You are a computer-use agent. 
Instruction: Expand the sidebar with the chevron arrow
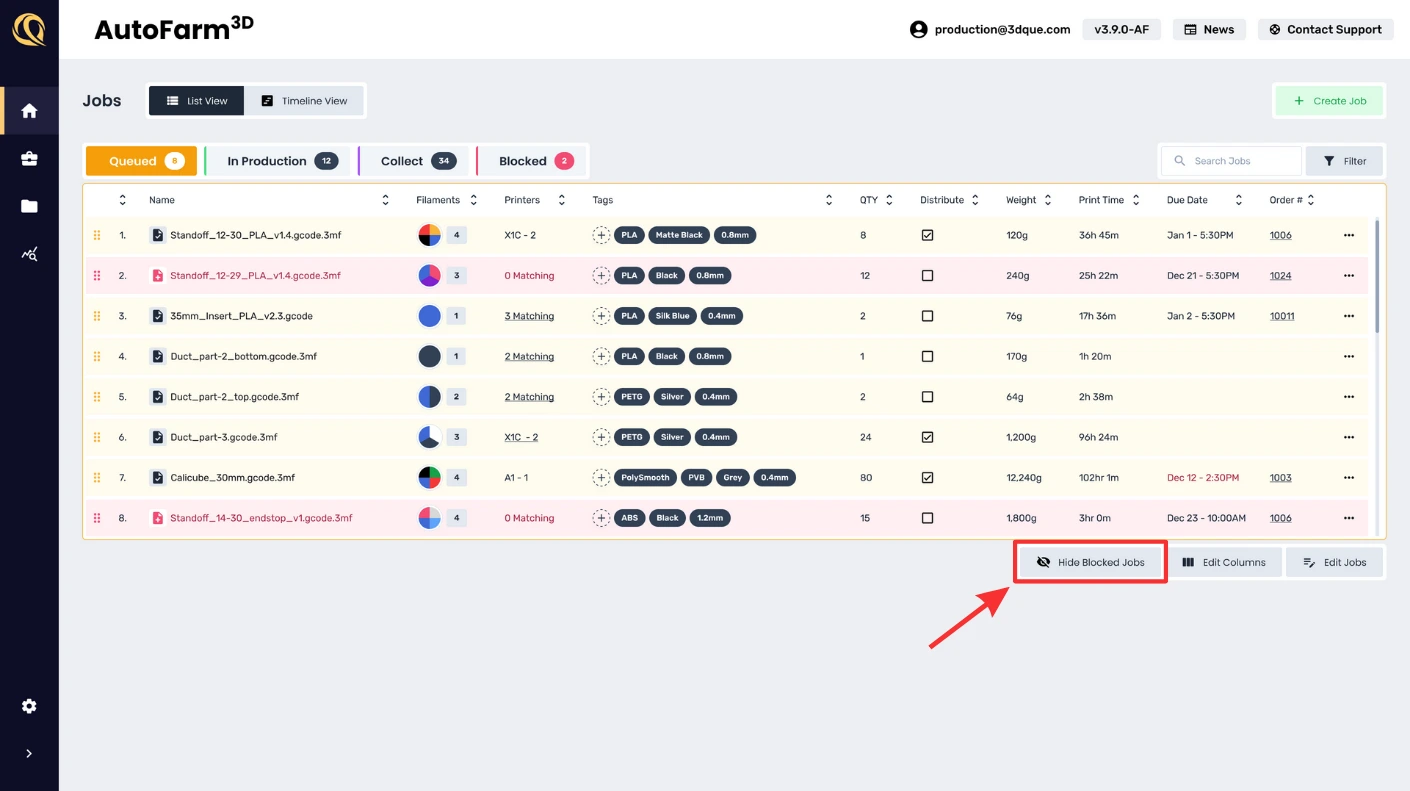(29, 753)
